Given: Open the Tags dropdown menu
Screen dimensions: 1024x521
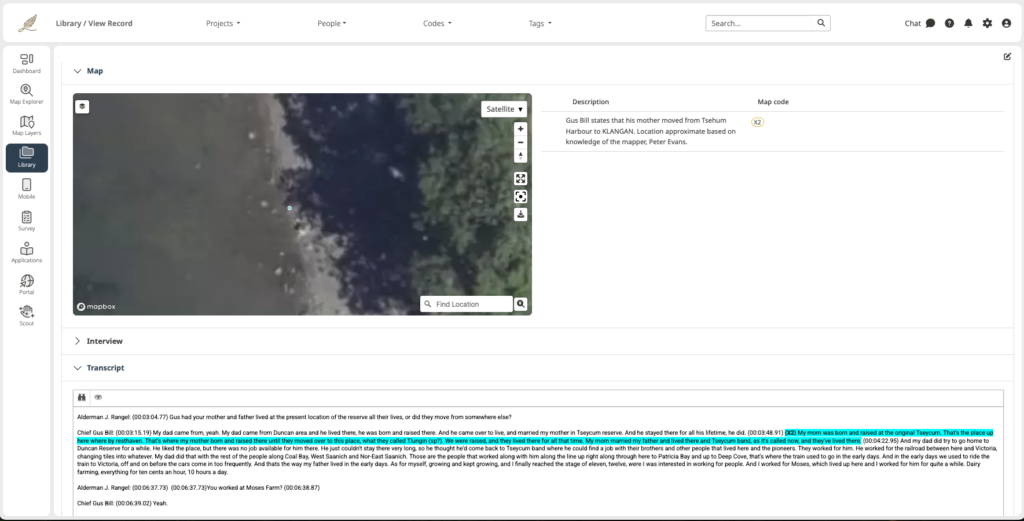Looking at the screenshot, I should pyautogui.click(x=540, y=24).
